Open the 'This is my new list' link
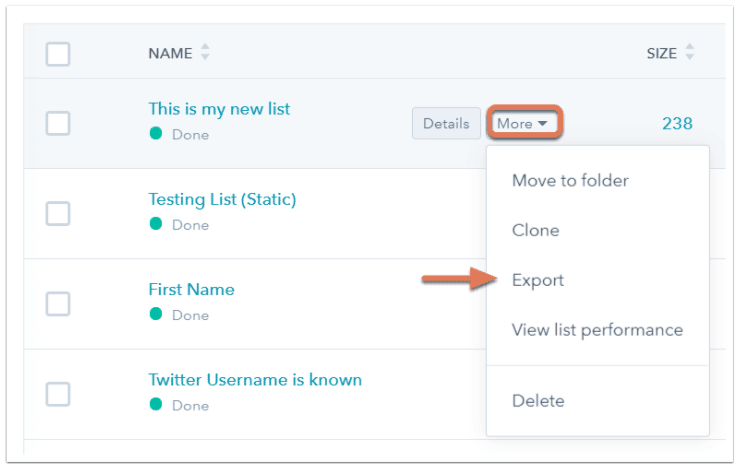This screenshot has height=468, width=740. [219, 109]
